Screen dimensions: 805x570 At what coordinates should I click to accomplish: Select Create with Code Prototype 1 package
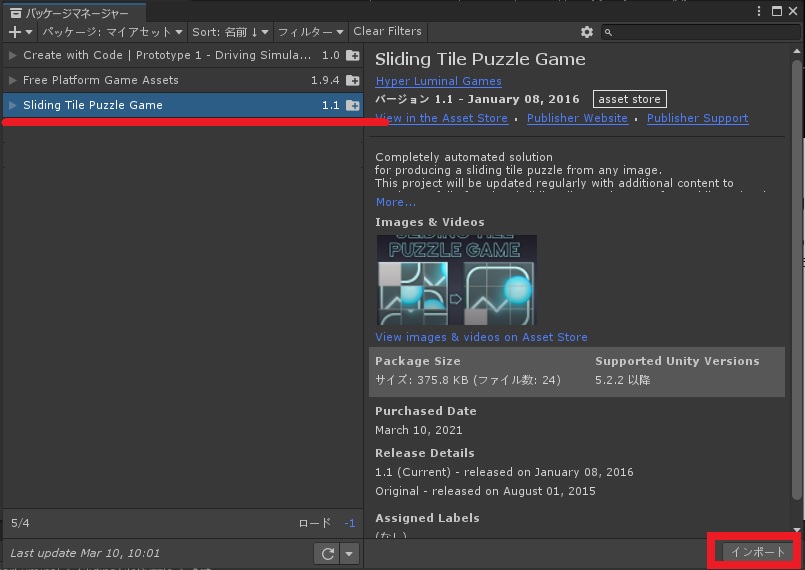coord(183,55)
